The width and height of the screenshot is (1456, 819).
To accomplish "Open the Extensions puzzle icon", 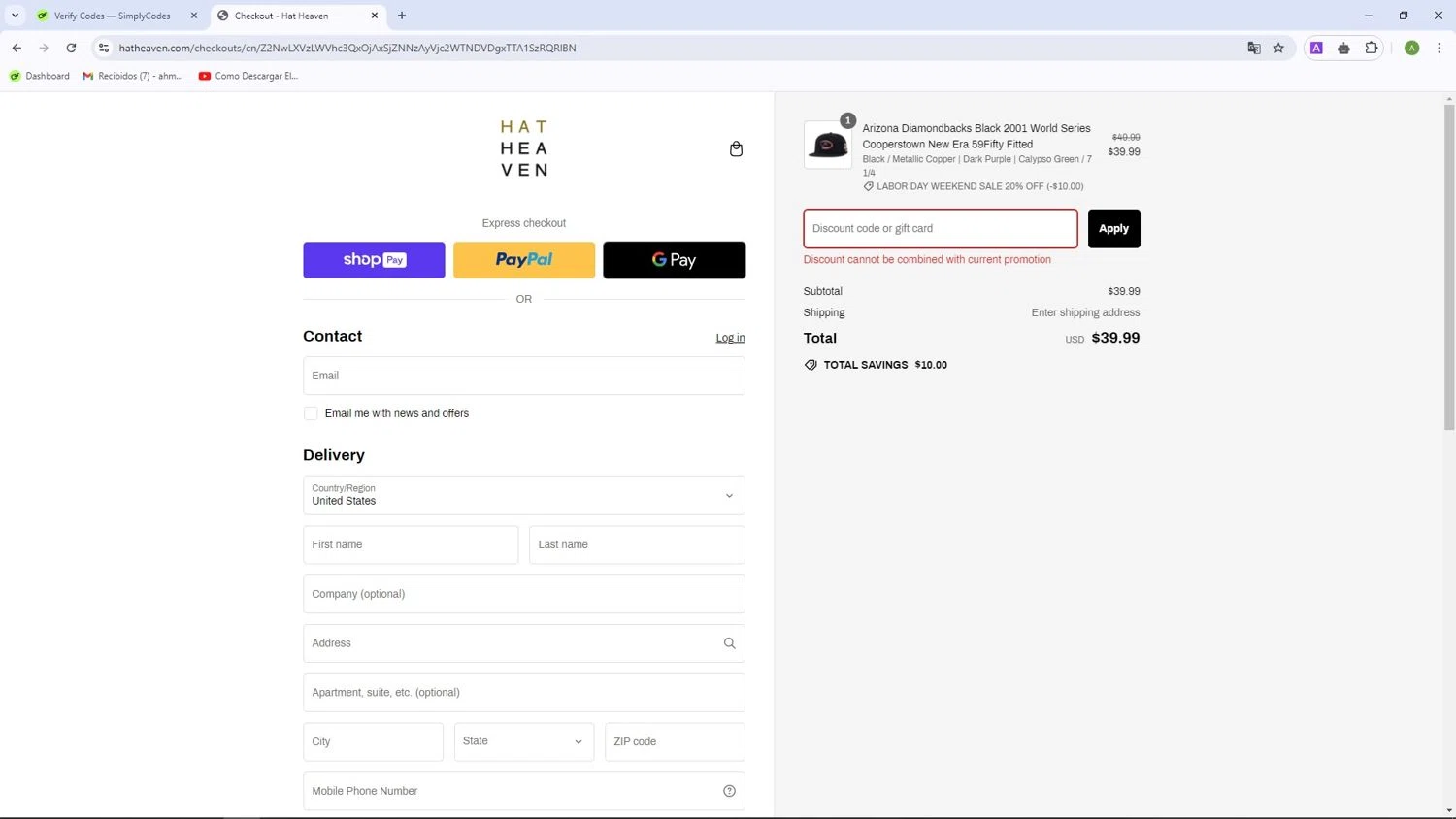I will coord(1371,48).
